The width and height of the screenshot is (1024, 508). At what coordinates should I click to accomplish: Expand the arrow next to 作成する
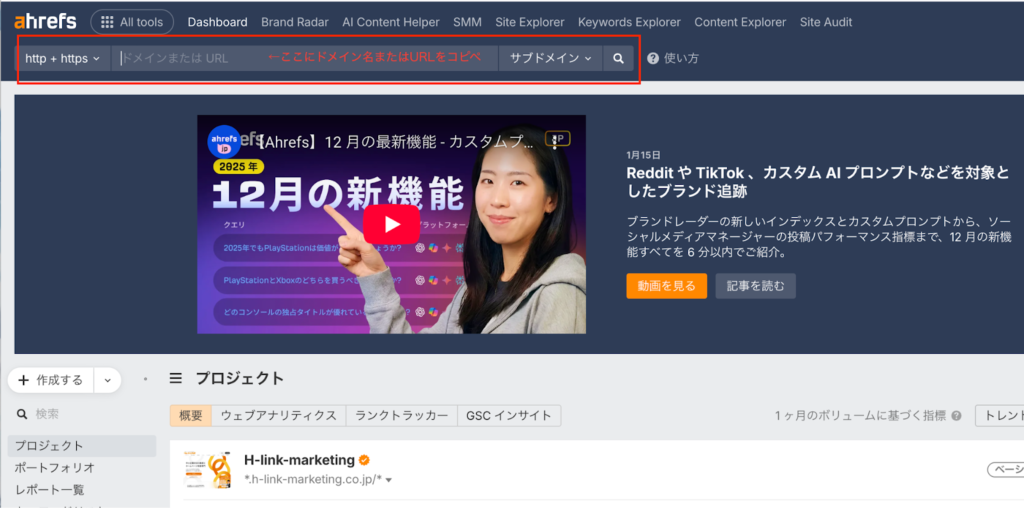pos(108,380)
